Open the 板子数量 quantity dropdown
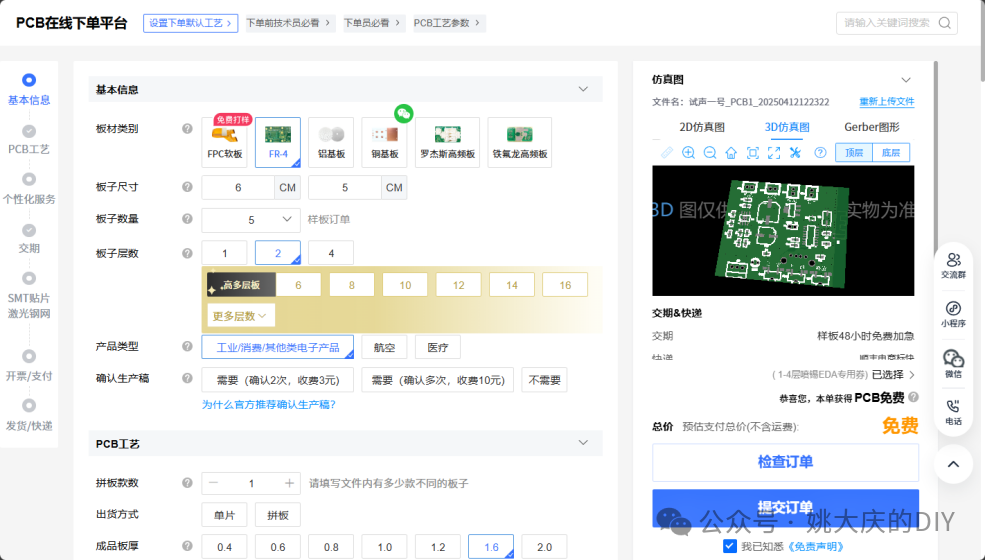Image resolution: width=985 pixels, height=560 pixels. (x=251, y=219)
